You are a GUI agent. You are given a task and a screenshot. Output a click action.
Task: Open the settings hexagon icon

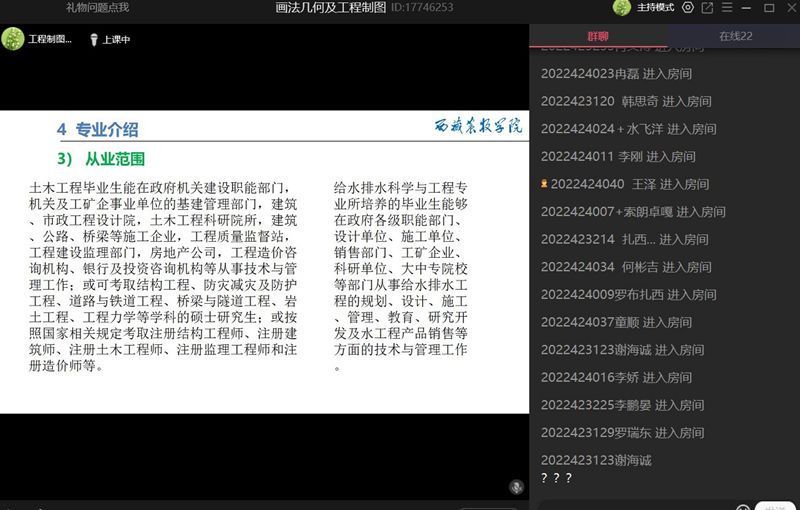coord(687,8)
